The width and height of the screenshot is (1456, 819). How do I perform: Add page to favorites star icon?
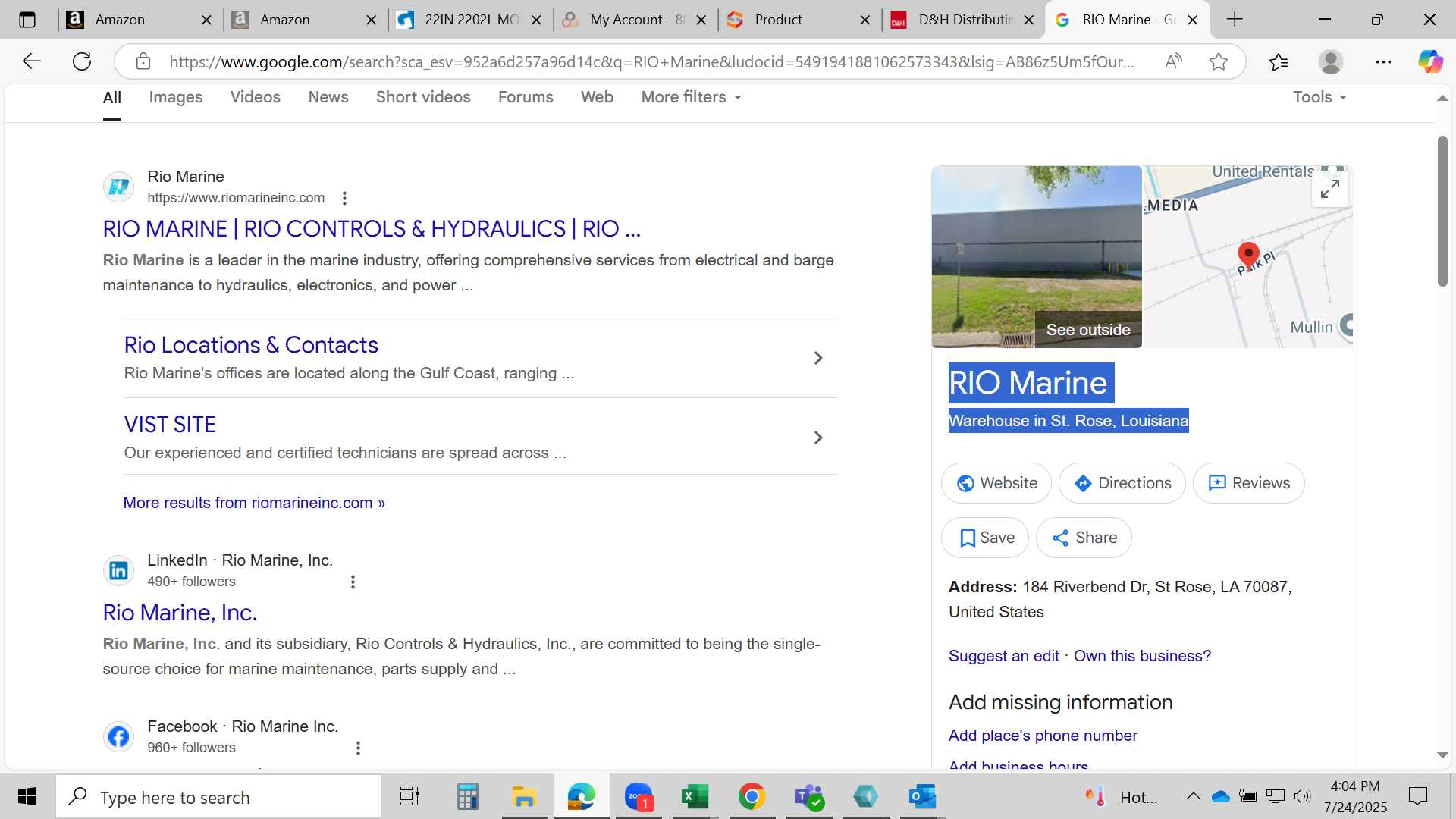tap(1219, 61)
